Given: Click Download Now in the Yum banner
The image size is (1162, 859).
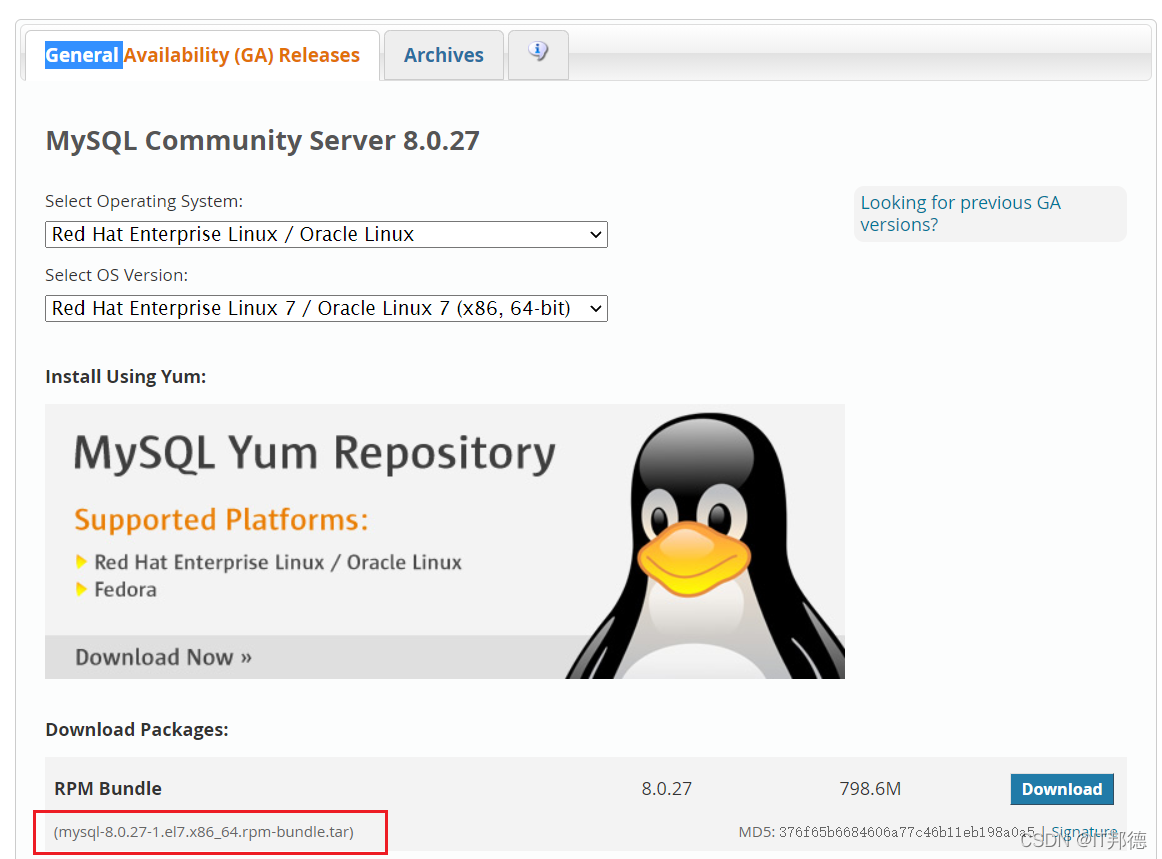Looking at the screenshot, I should (163, 657).
